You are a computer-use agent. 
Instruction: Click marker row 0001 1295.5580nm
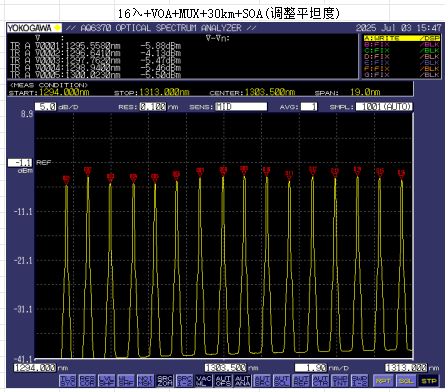click(96, 46)
